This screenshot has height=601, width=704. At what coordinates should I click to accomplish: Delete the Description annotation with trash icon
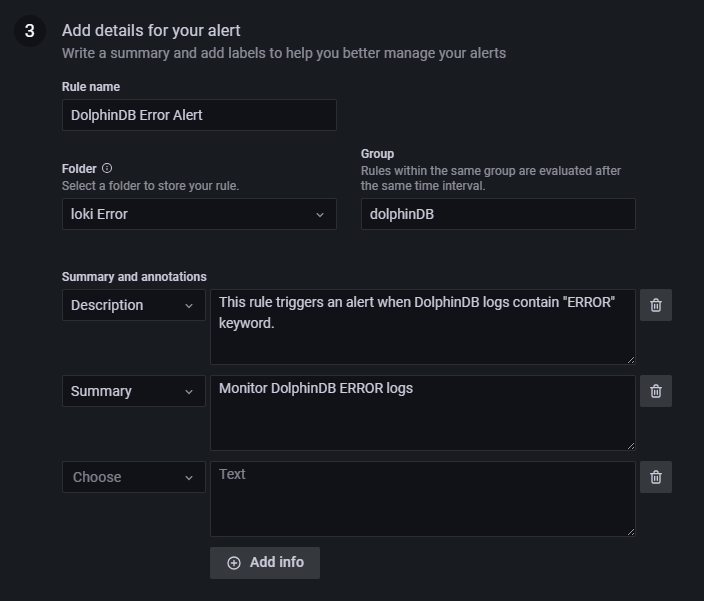655,305
